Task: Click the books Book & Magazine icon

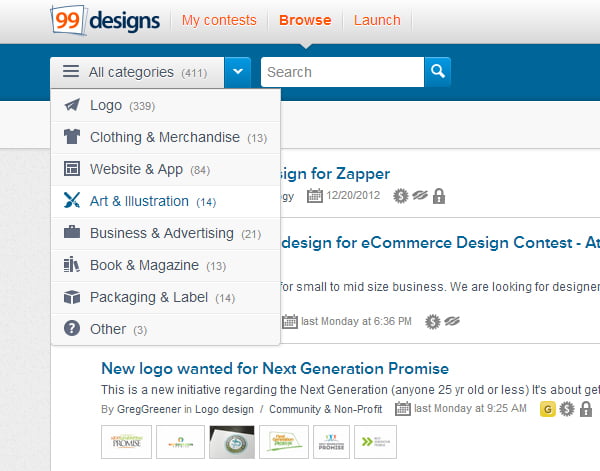Action: point(72,264)
